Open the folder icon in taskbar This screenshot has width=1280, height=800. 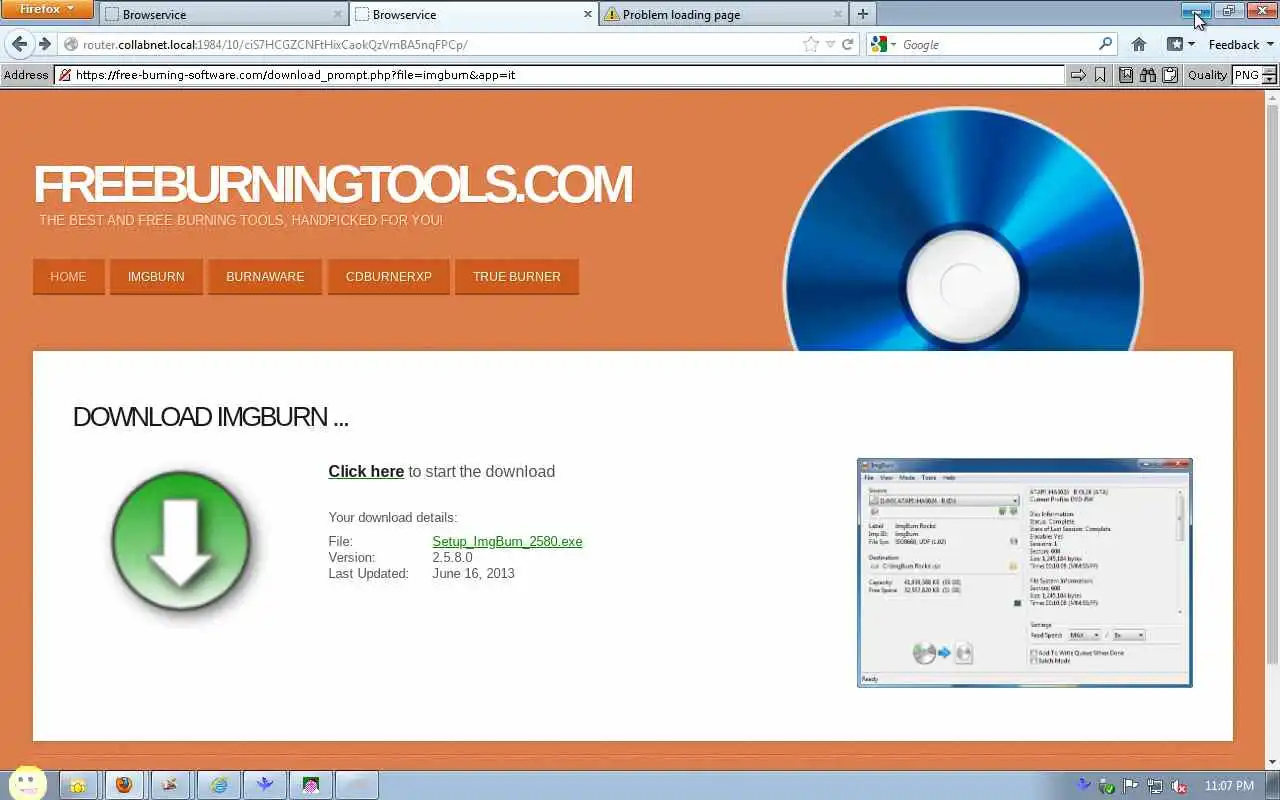(x=78, y=786)
